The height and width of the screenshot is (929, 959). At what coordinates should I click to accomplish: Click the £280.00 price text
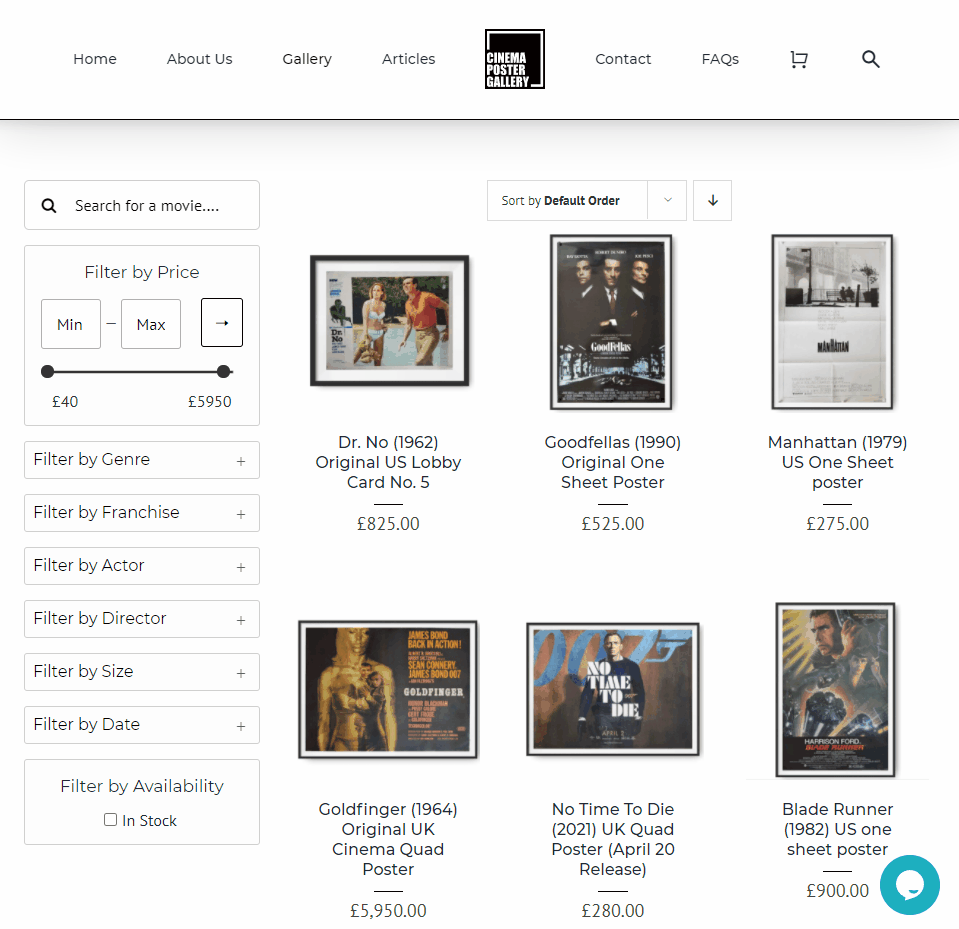pos(613,911)
